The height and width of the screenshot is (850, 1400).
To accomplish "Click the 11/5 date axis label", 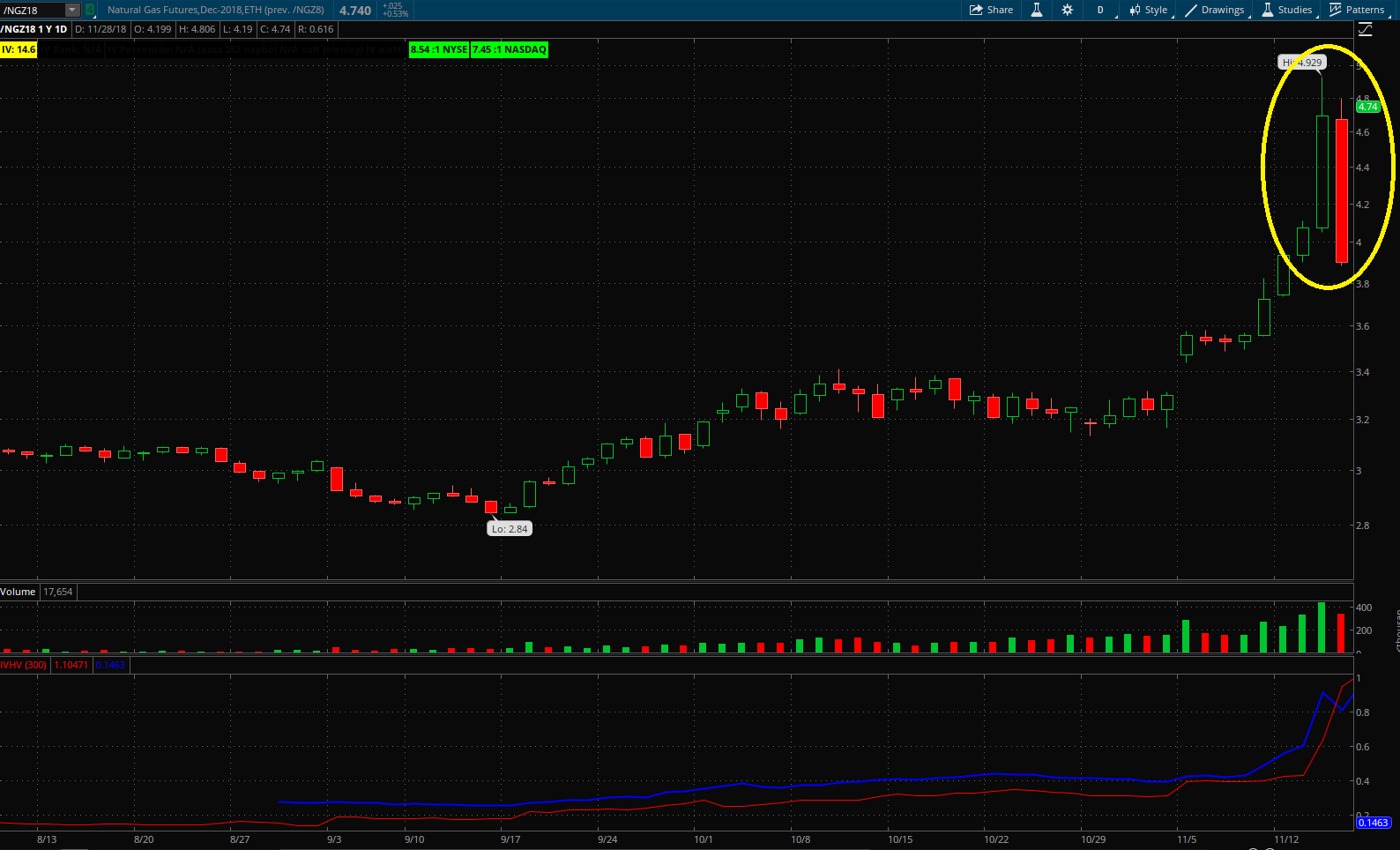I will click(1187, 839).
